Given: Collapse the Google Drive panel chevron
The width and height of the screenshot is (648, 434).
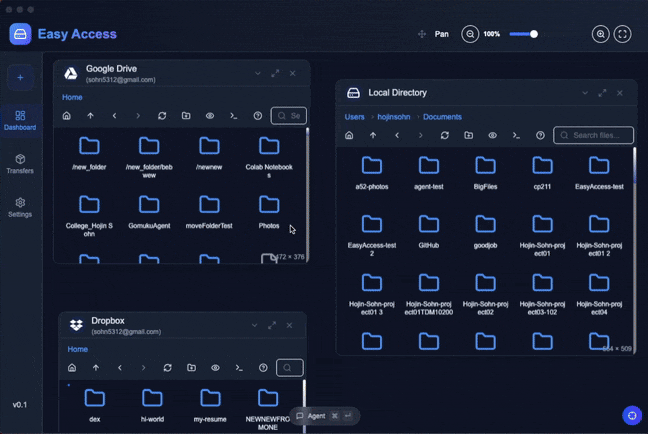Looking at the screenshot, I should click(x=257, y=73).
